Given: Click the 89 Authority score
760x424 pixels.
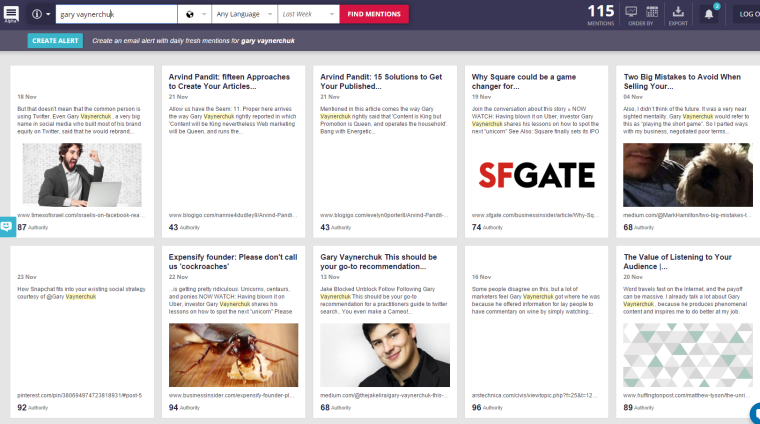Looking at the screenshot, I should (x=638, y=408).
